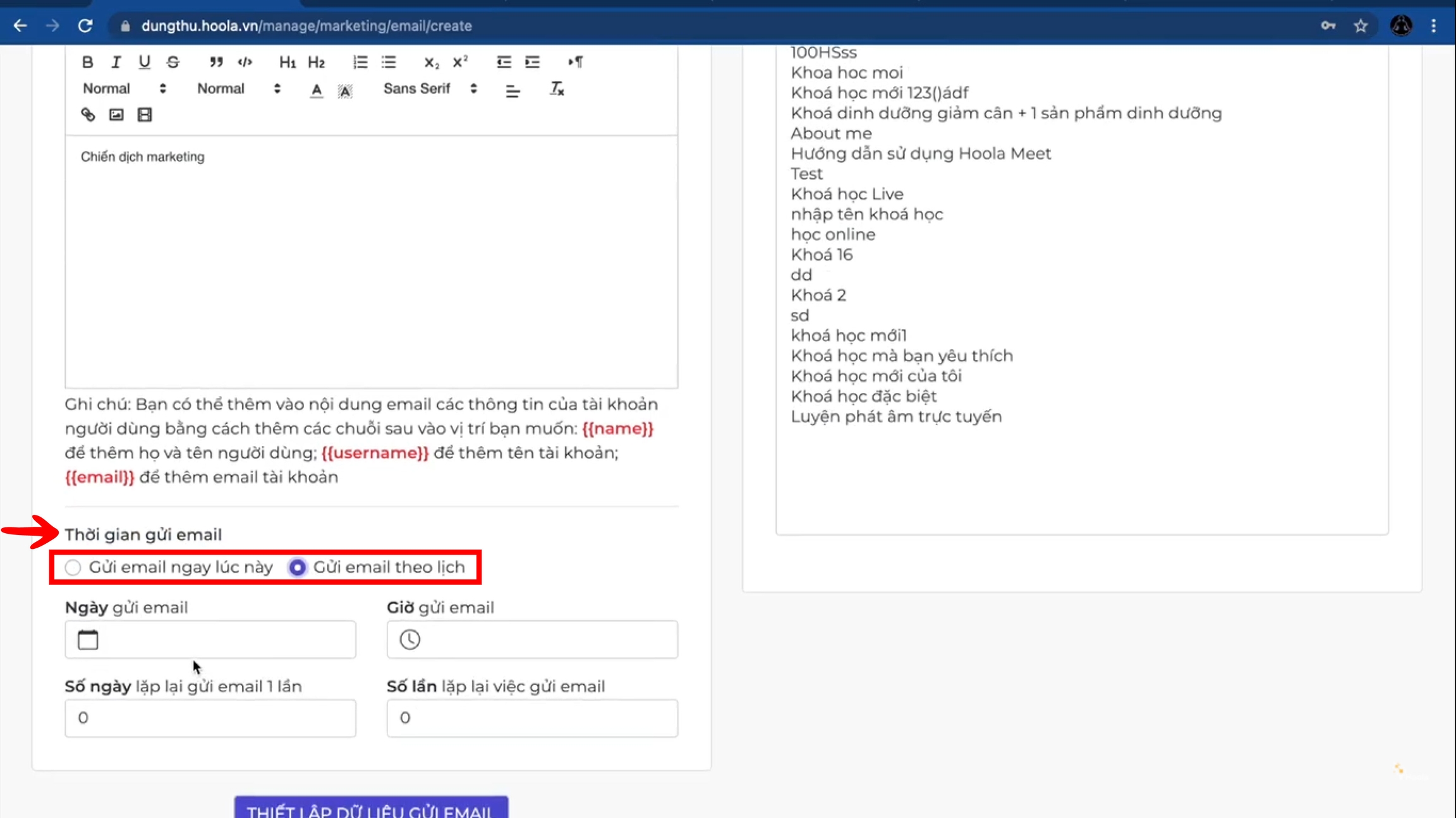Select 'Gửi email ngay lúc này' option
Image resolution: width=1456 pixels, height=818 pixels.
click(x=73, y=567)
